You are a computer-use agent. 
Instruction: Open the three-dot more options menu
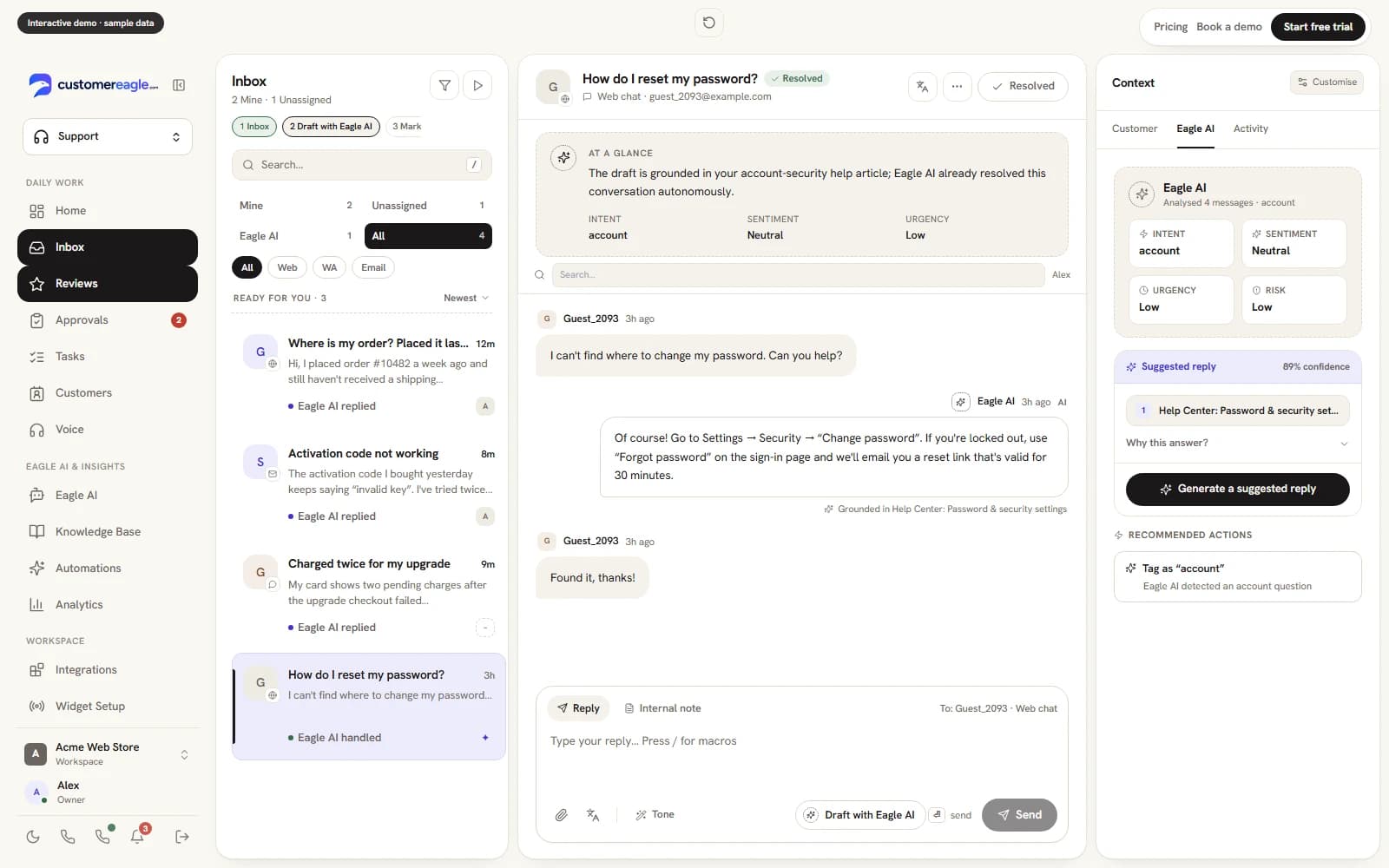[957, 86]
